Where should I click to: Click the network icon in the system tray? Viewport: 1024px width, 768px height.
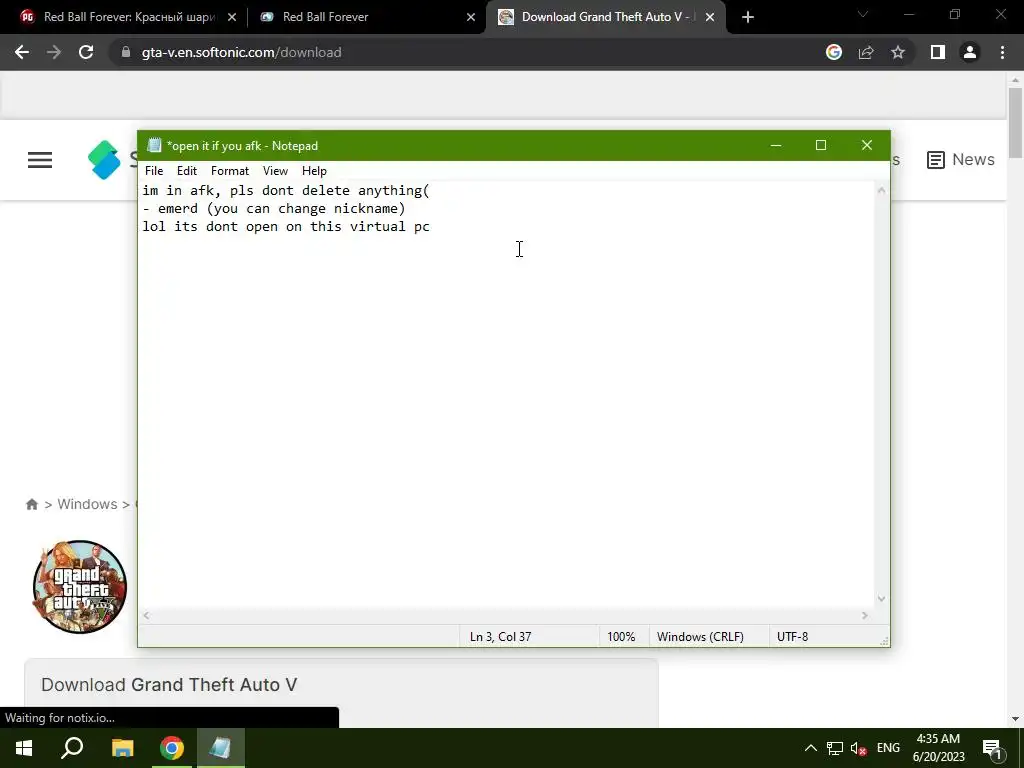pyautogui.click(x=835, y=748)
